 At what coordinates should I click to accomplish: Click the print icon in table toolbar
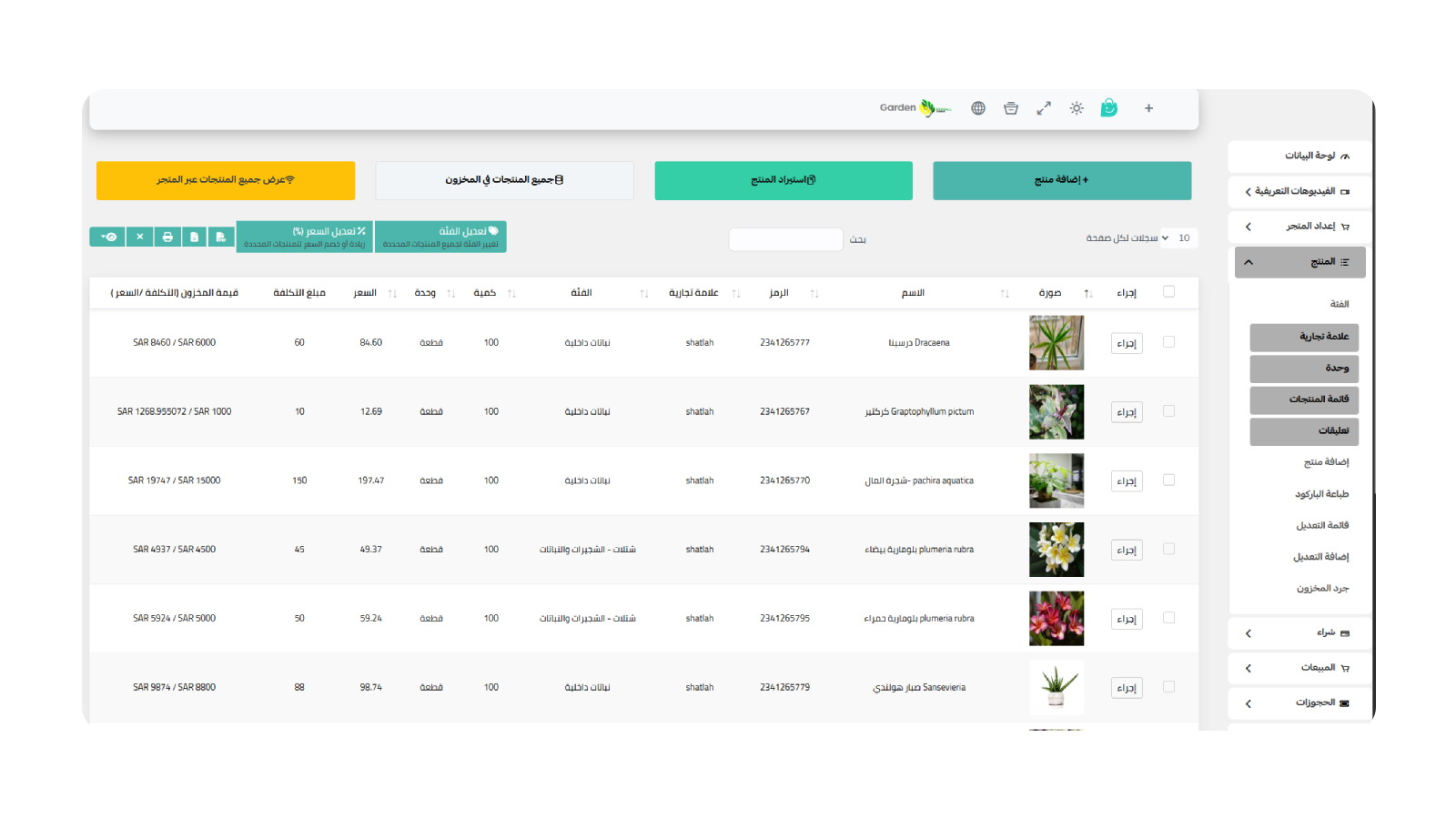tap(167, 237)
